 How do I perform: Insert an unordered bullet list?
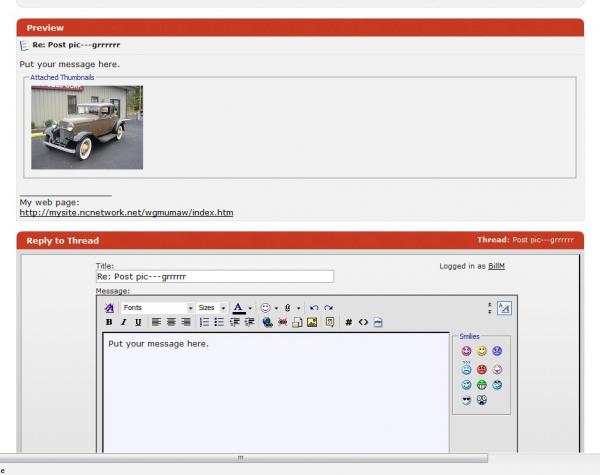(219, 322)
